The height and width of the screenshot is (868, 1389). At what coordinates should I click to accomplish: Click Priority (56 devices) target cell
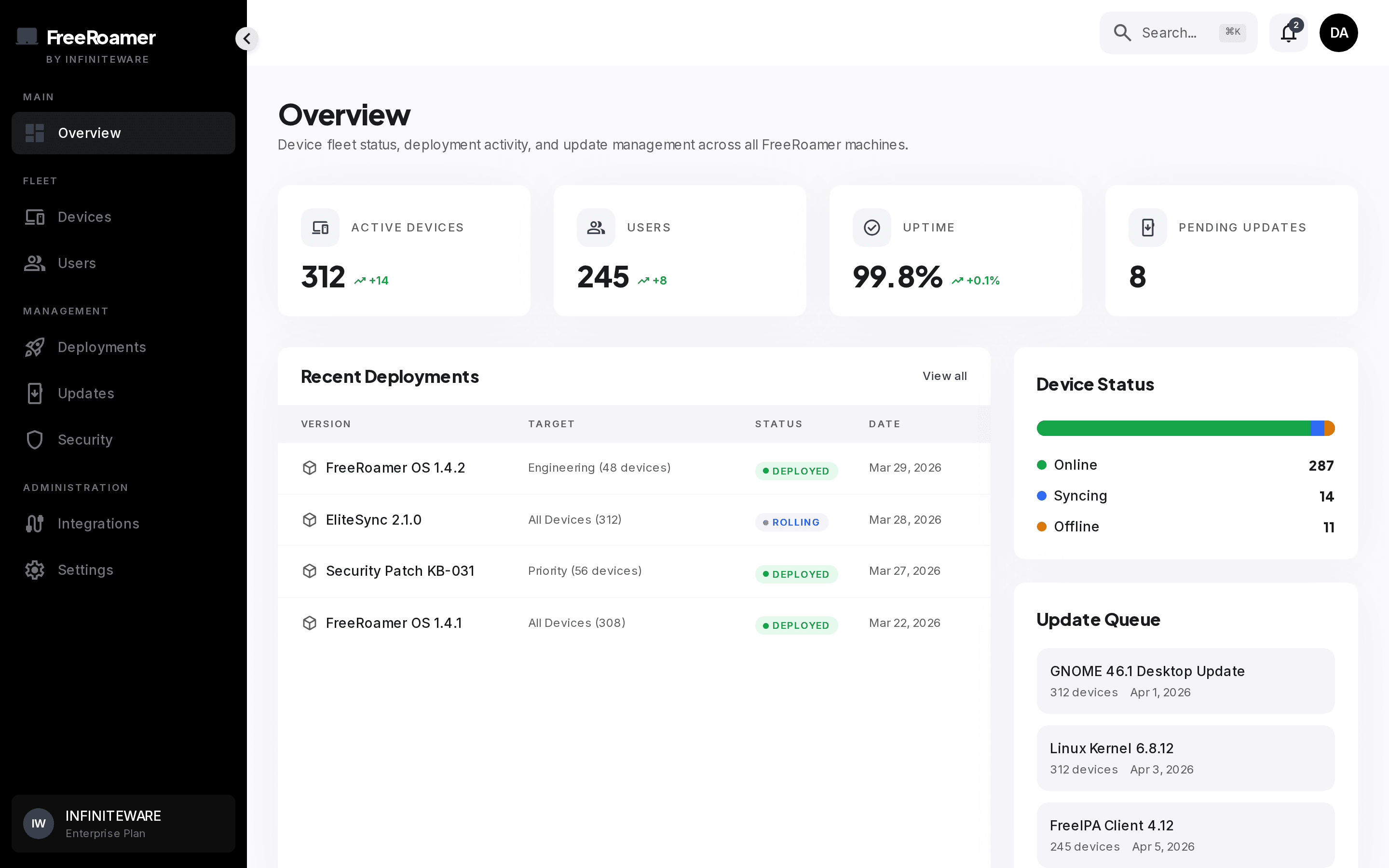point(585,571)
